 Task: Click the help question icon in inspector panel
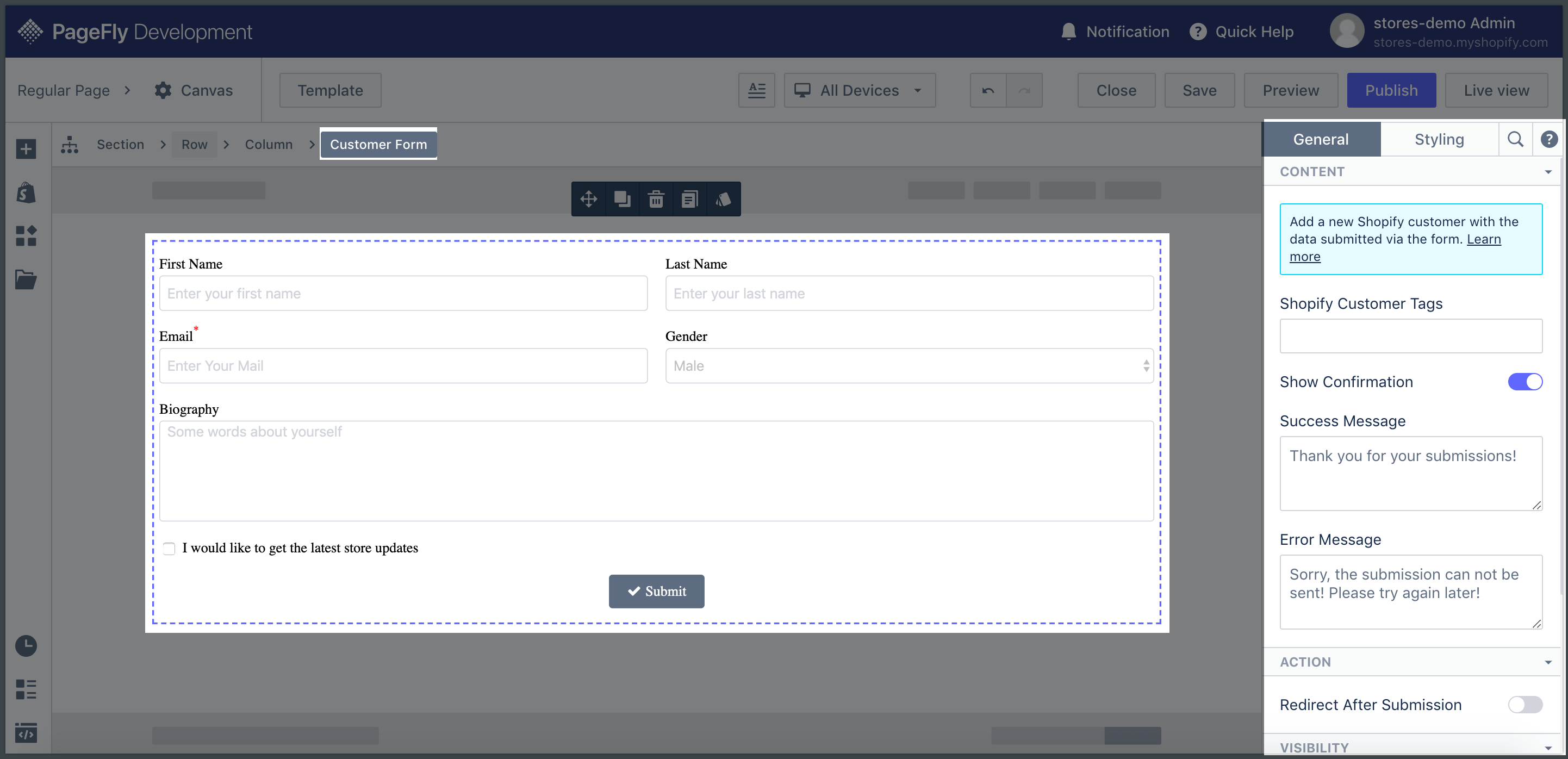1549,139
